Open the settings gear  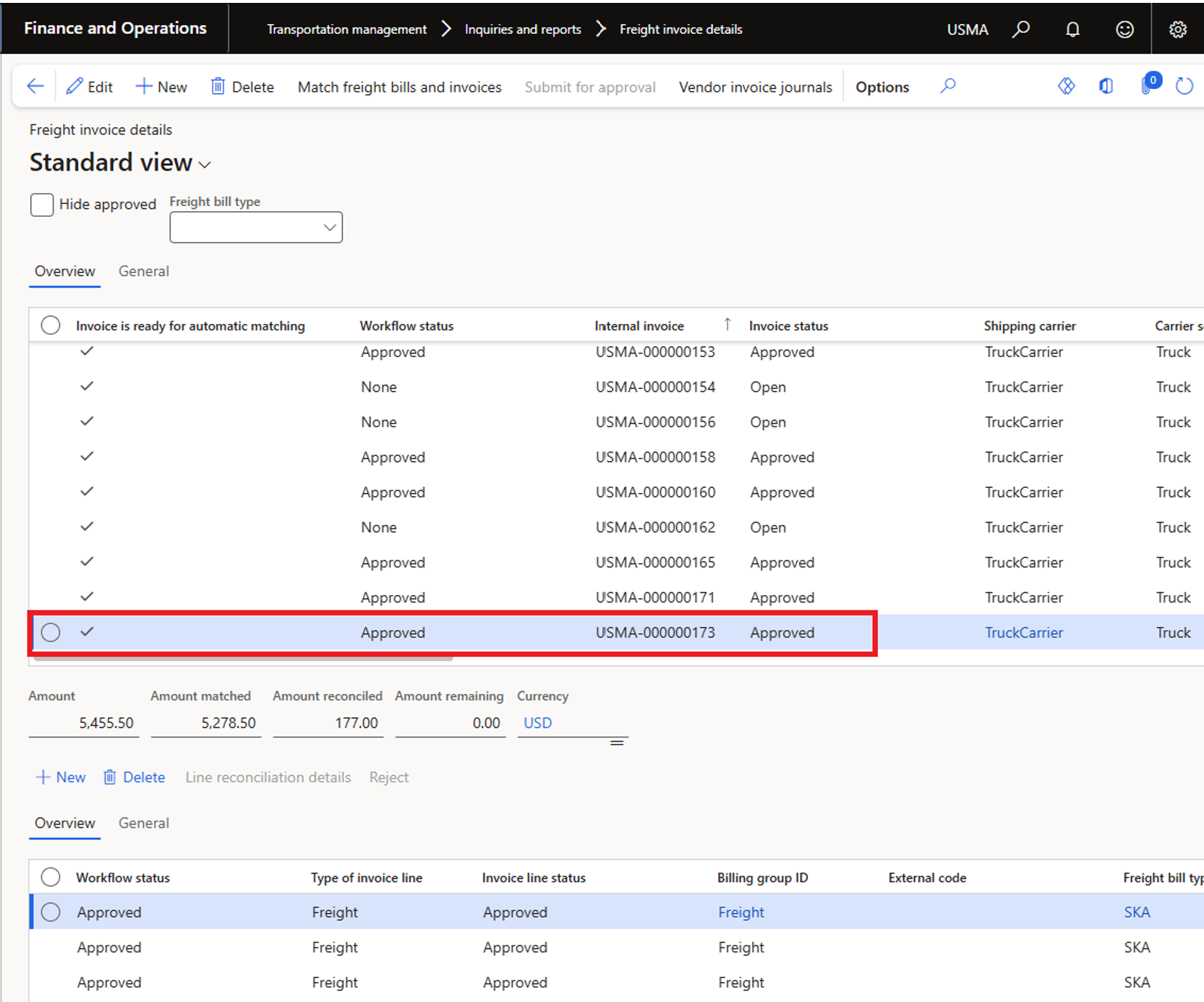1178,30
